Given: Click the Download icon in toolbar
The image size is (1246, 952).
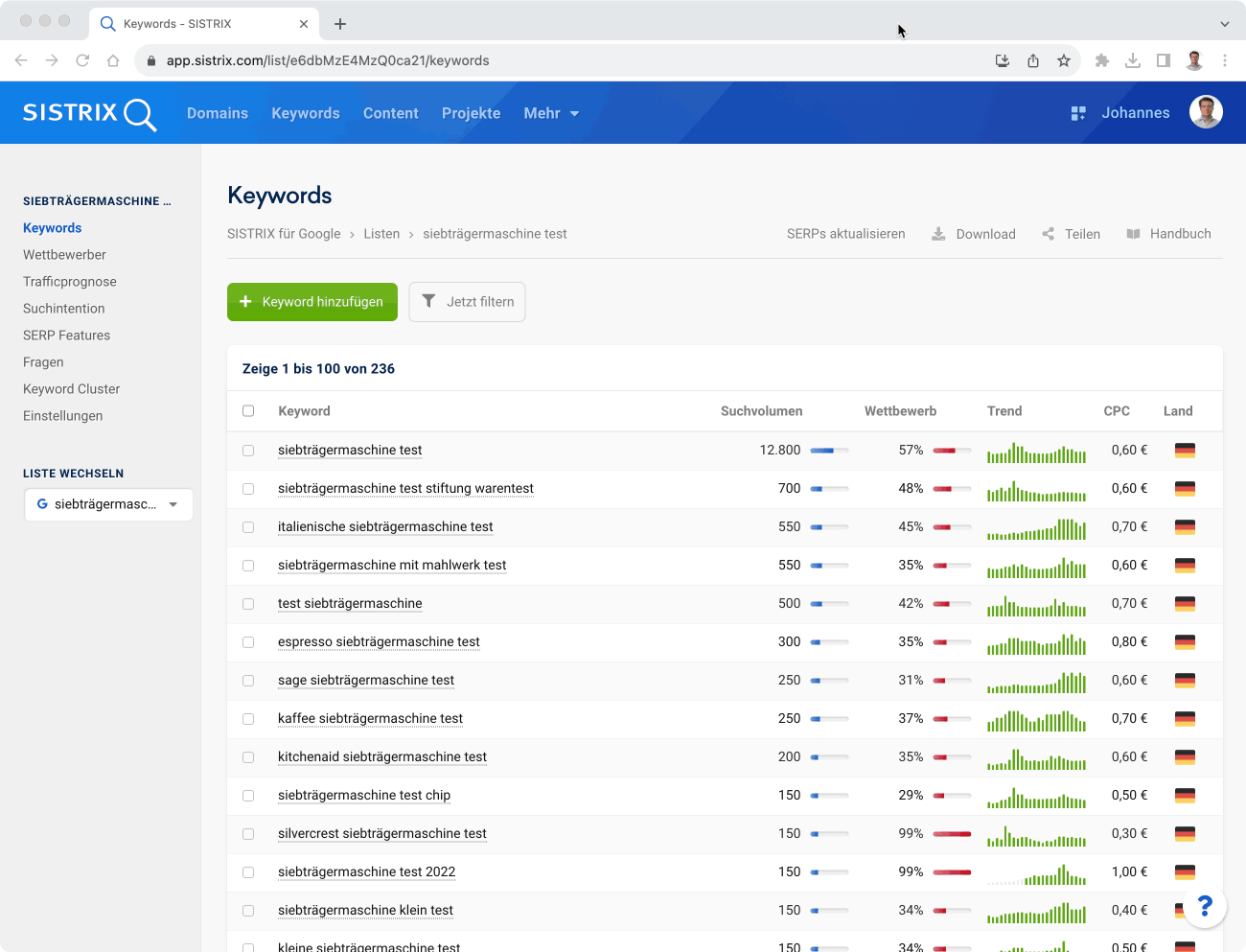Looking at the screenshot, I should (938, 234).
